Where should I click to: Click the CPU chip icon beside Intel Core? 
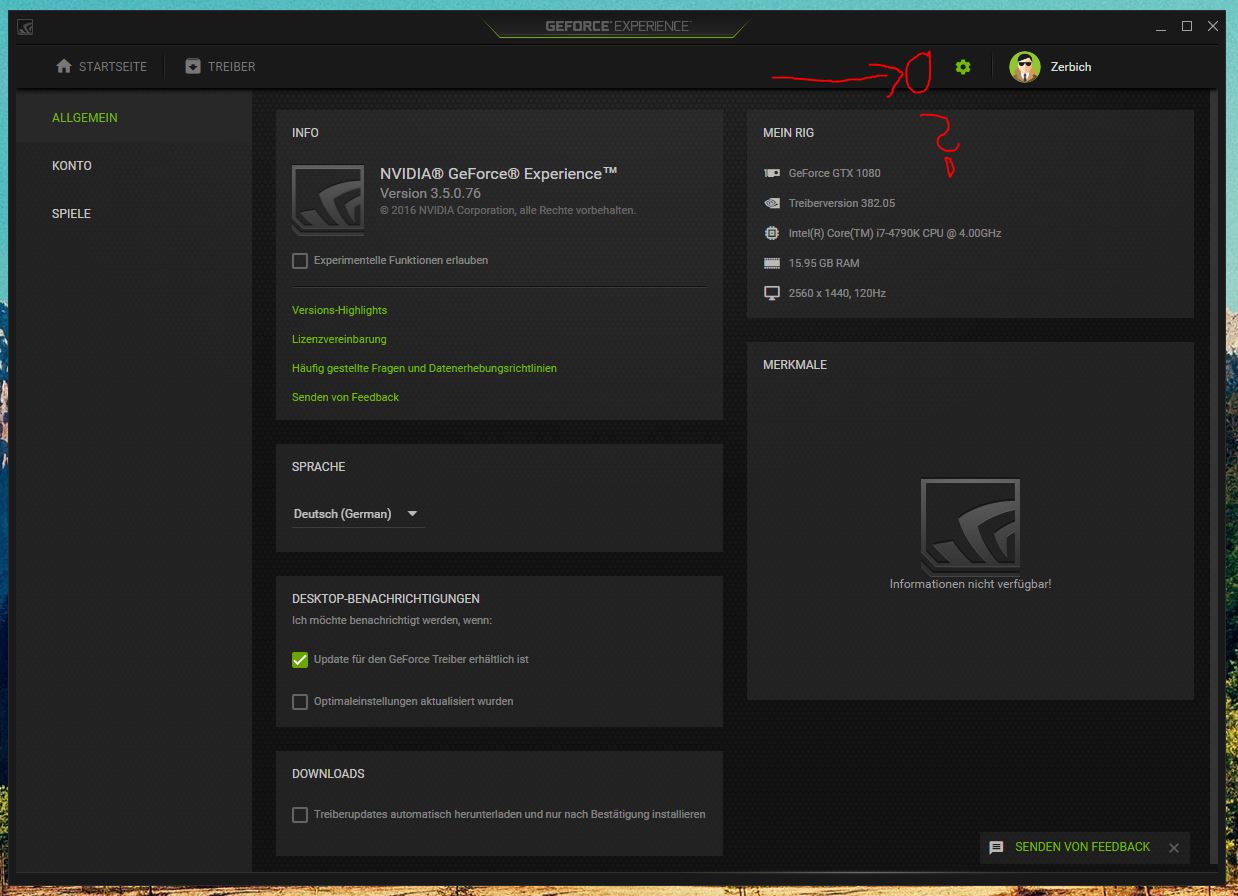tap(772, 233)
